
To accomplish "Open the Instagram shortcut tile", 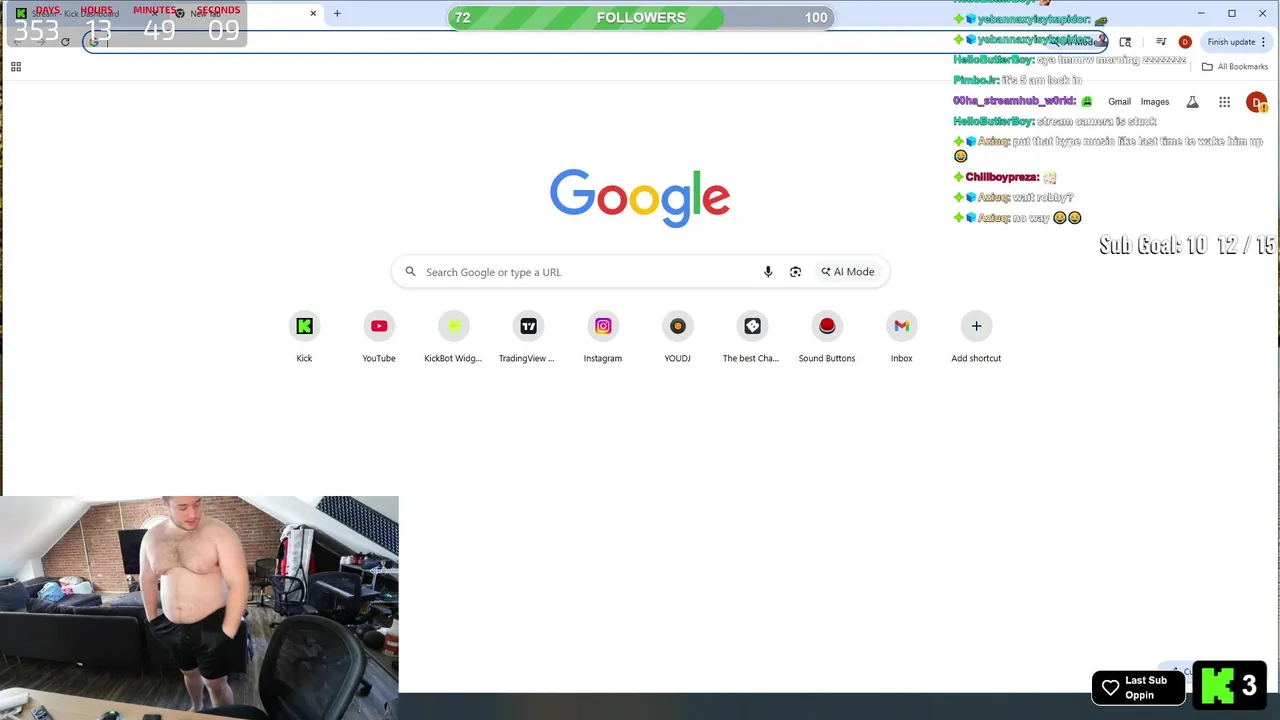I will click(x=603, y=338).
